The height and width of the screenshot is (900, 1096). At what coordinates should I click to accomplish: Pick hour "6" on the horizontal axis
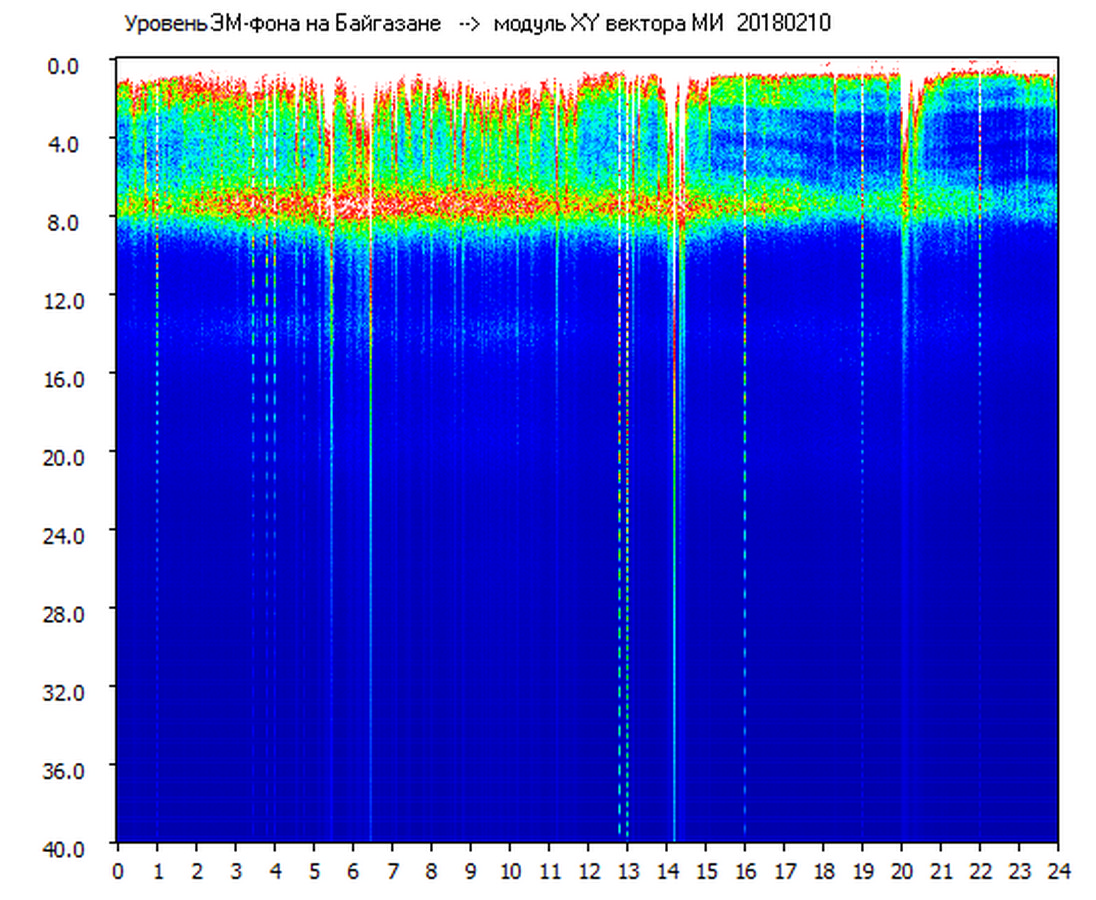click(x=353, y=871)
